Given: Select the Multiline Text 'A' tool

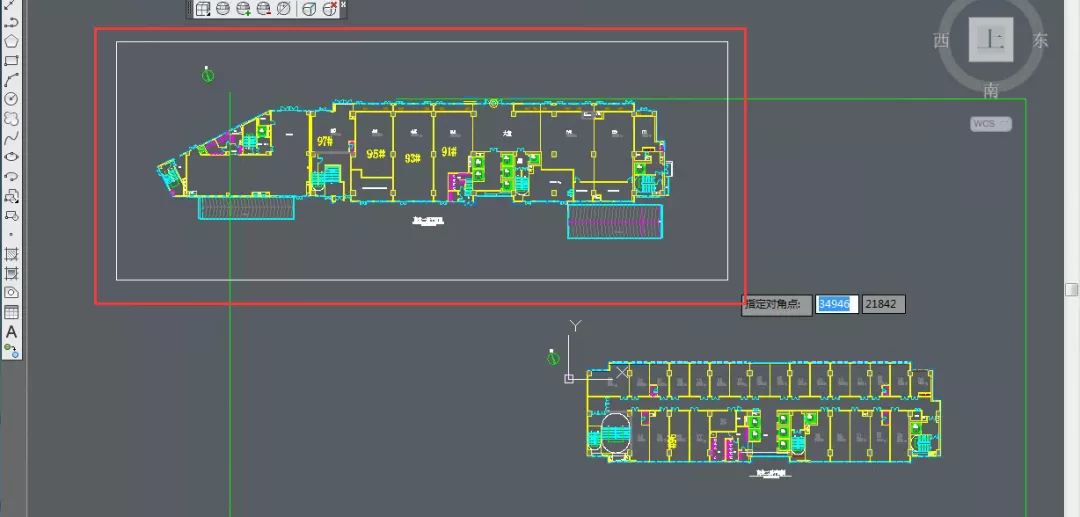Looking at the screenshot, I should [x=11, y=332].
